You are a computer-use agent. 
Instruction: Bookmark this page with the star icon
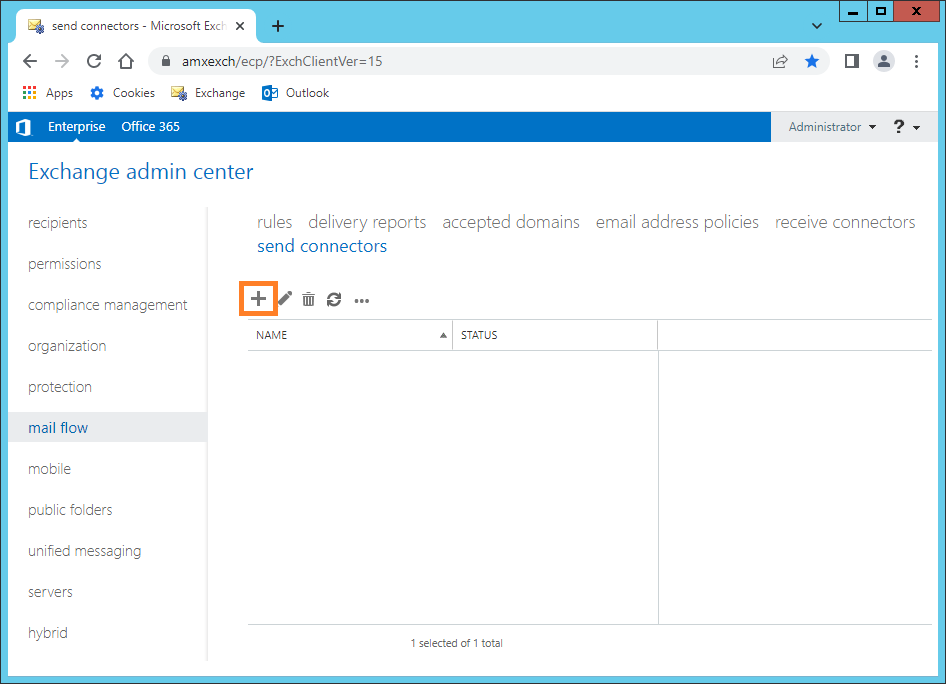[x=812, y=61]
